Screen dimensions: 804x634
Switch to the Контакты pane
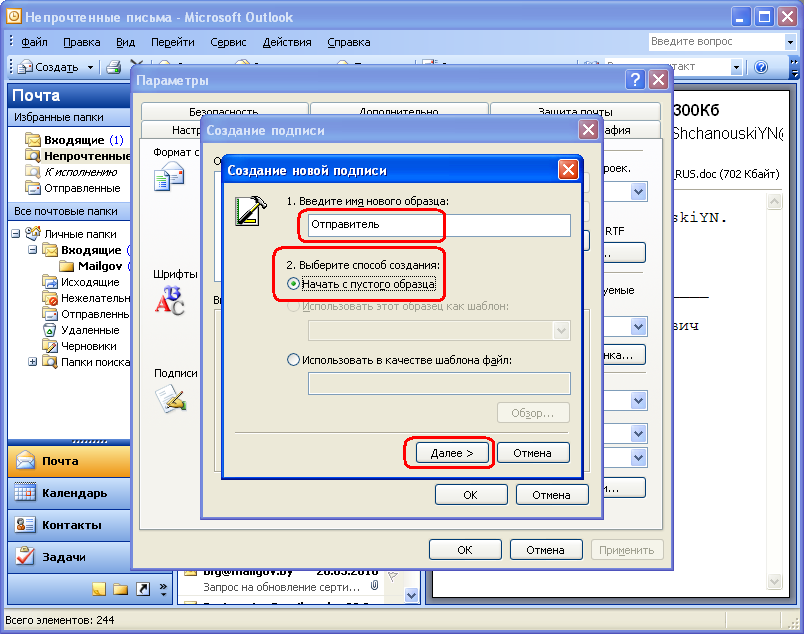coord(69,525)
